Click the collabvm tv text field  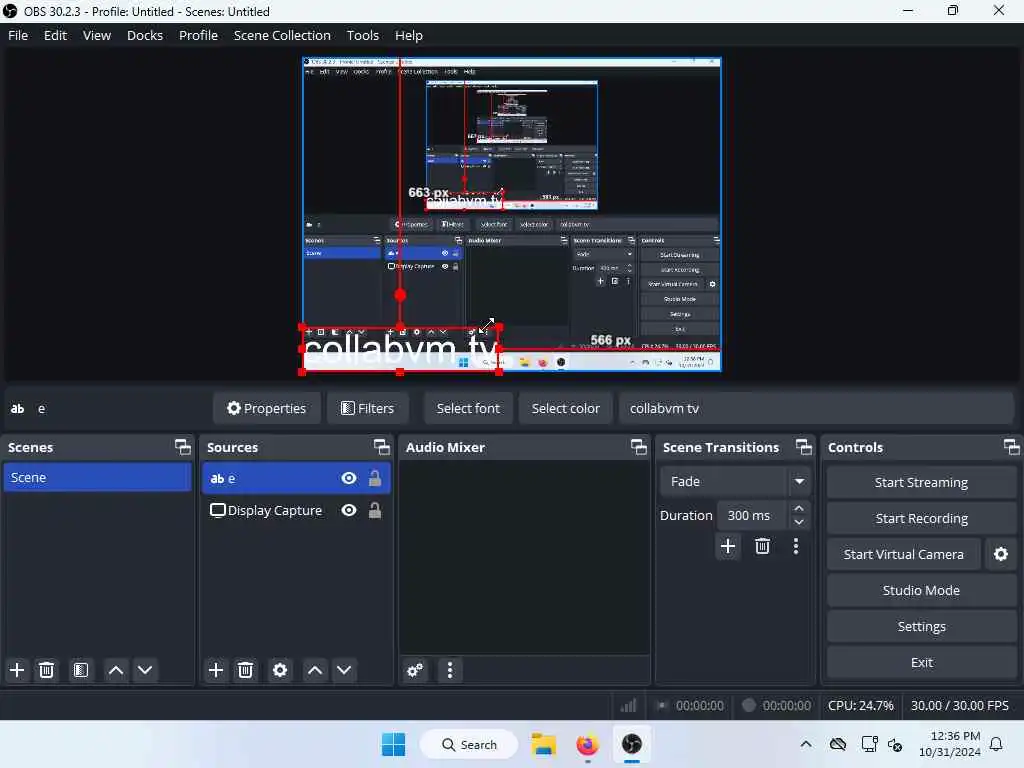(816, 408)
